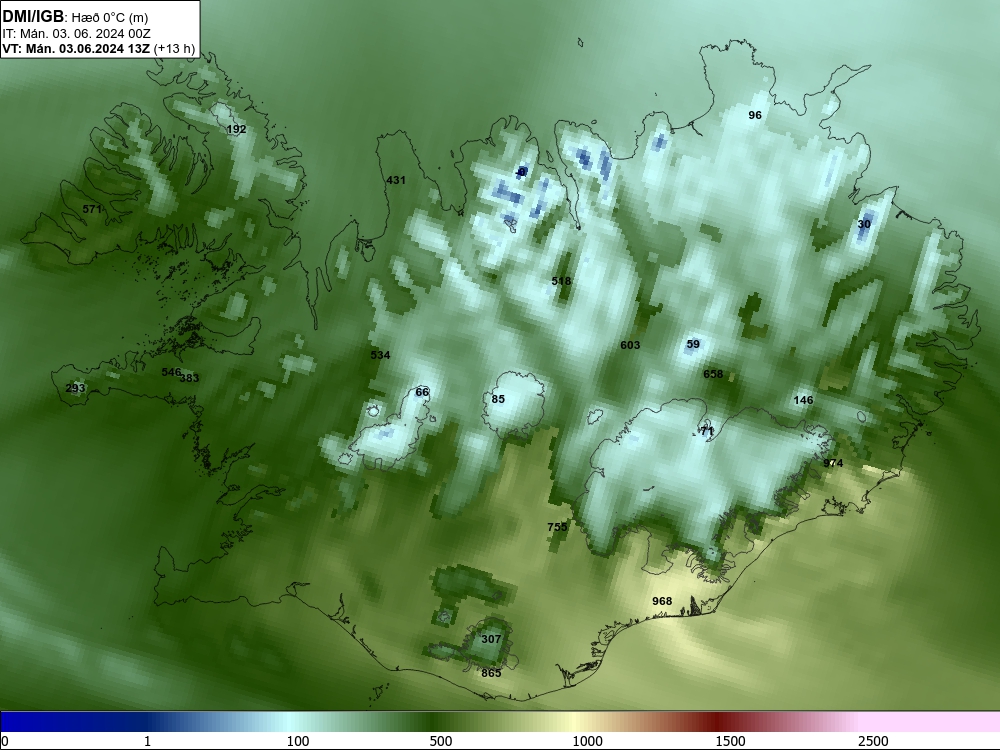1000x750 pixels.
Task: Click the value 431 on the map
Action: [x=396, y=180]
